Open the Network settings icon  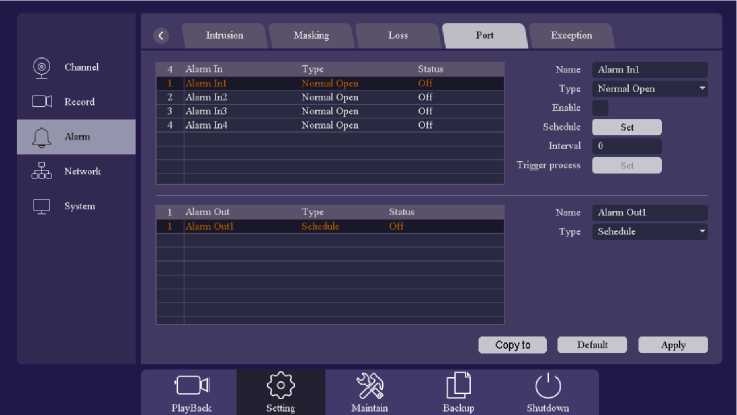pyautogui.click(x=42, y=171)
